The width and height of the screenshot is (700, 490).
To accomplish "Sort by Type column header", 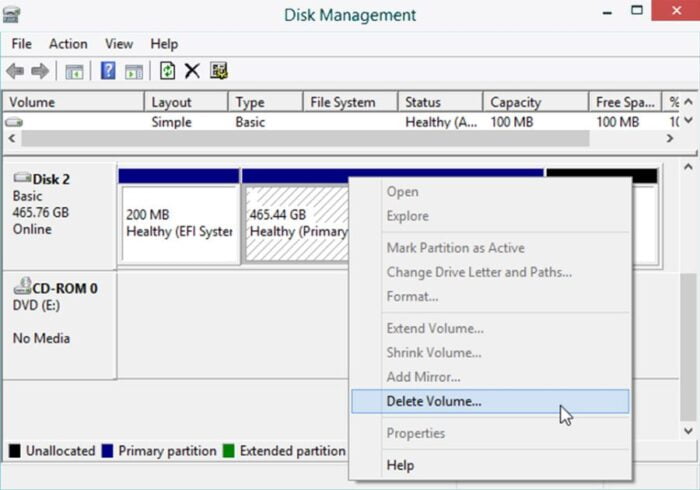I will (266, 102).
